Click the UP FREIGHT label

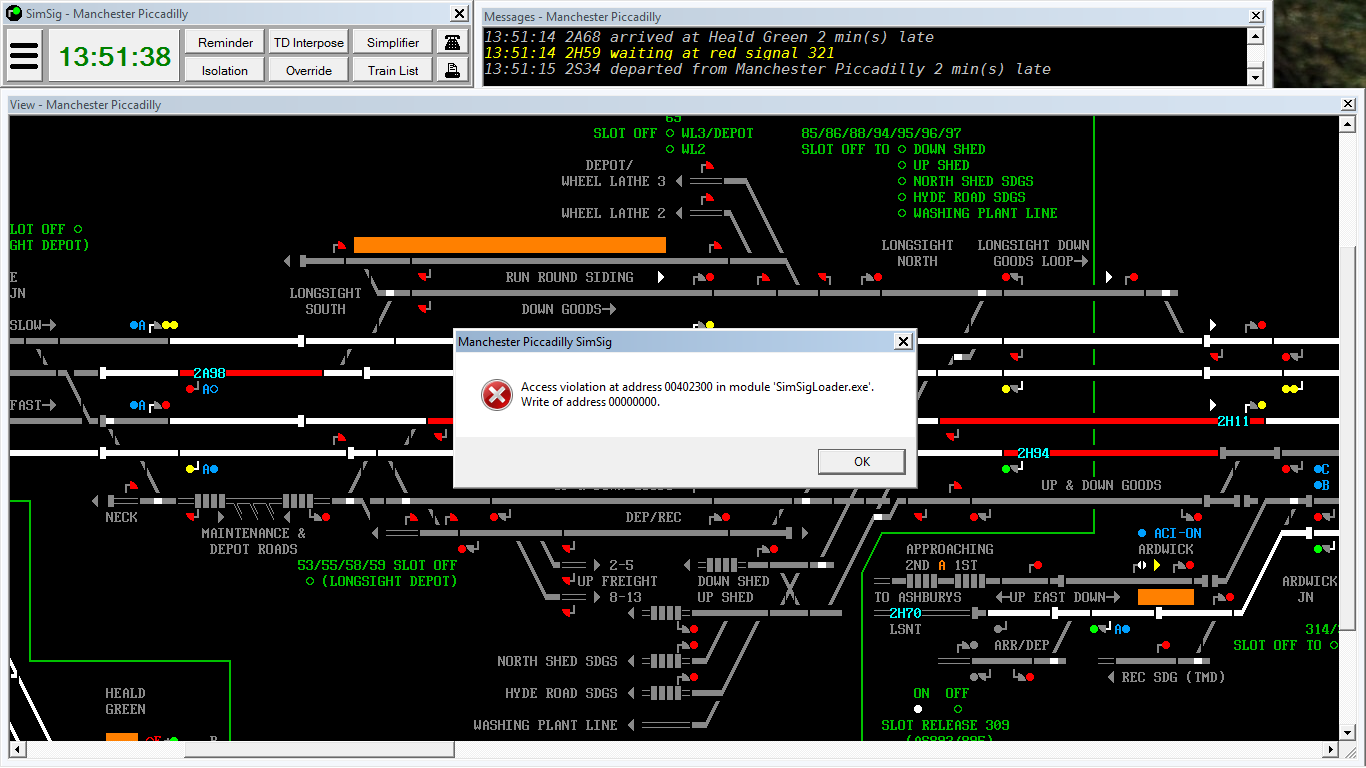(x=617, y=581)
